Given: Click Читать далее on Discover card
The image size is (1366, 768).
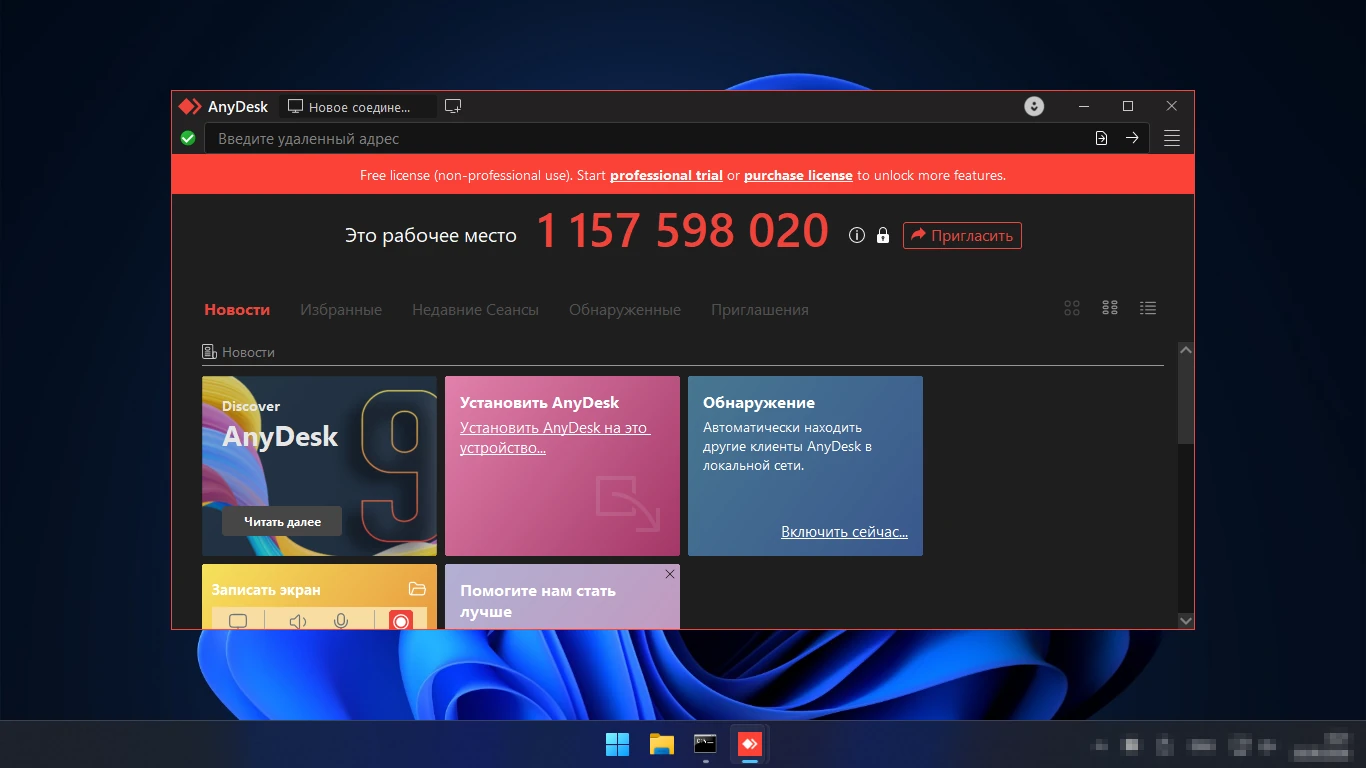Looking at the screenshot, I should click(282, 521).
